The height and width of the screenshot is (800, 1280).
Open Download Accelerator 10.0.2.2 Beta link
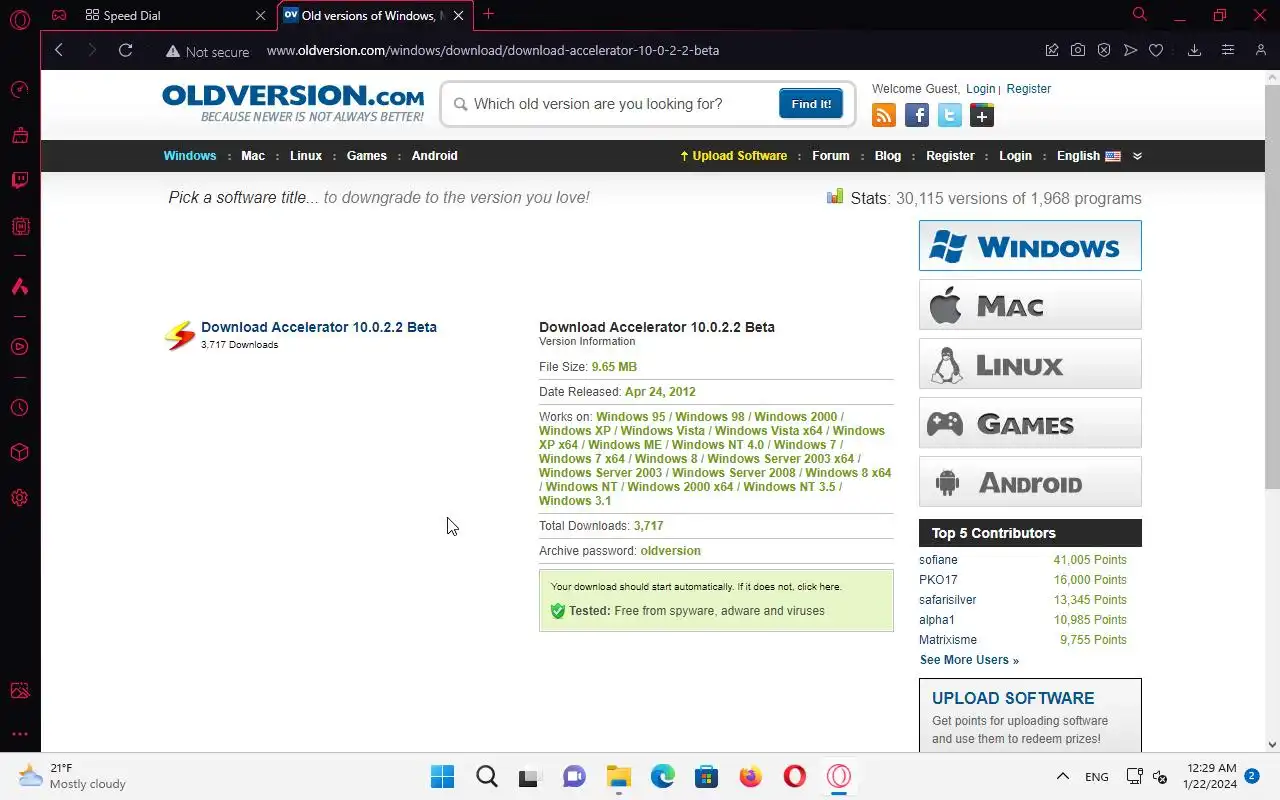(319, 327)
